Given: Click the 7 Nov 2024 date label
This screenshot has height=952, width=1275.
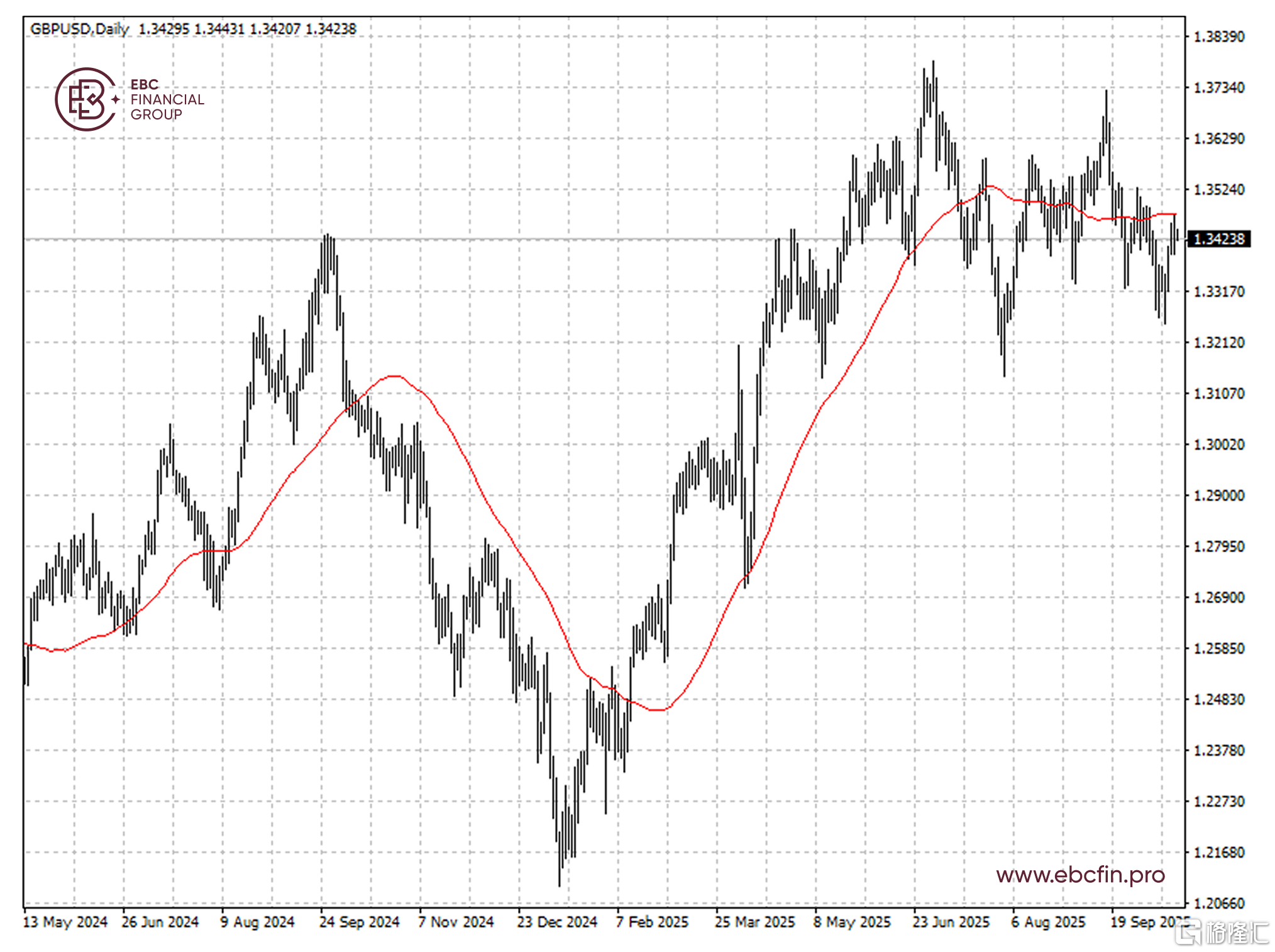Looking at the screenshot, I should pyautogui.click(x=456, y=922).
